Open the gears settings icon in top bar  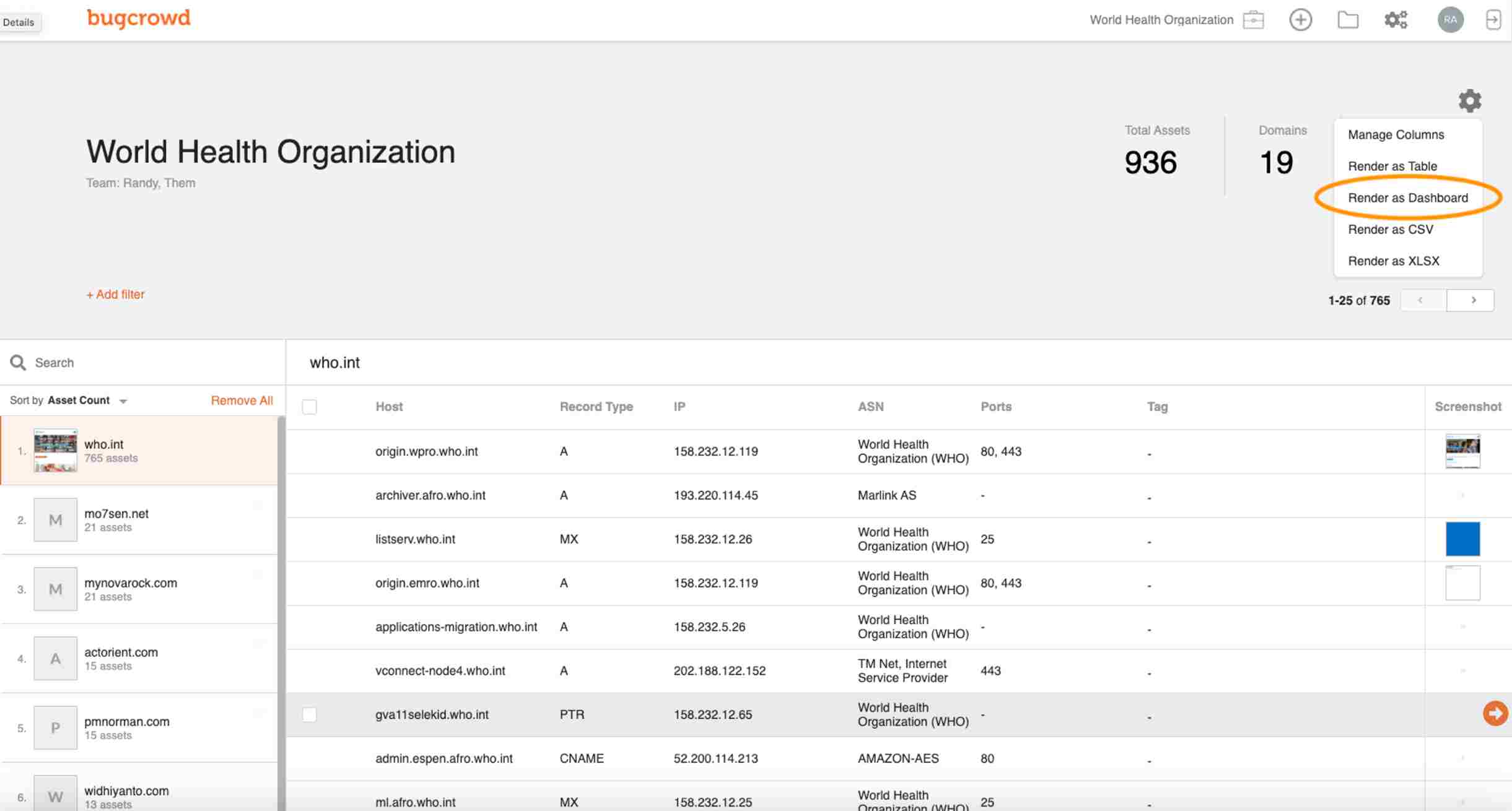point(1396,19)
